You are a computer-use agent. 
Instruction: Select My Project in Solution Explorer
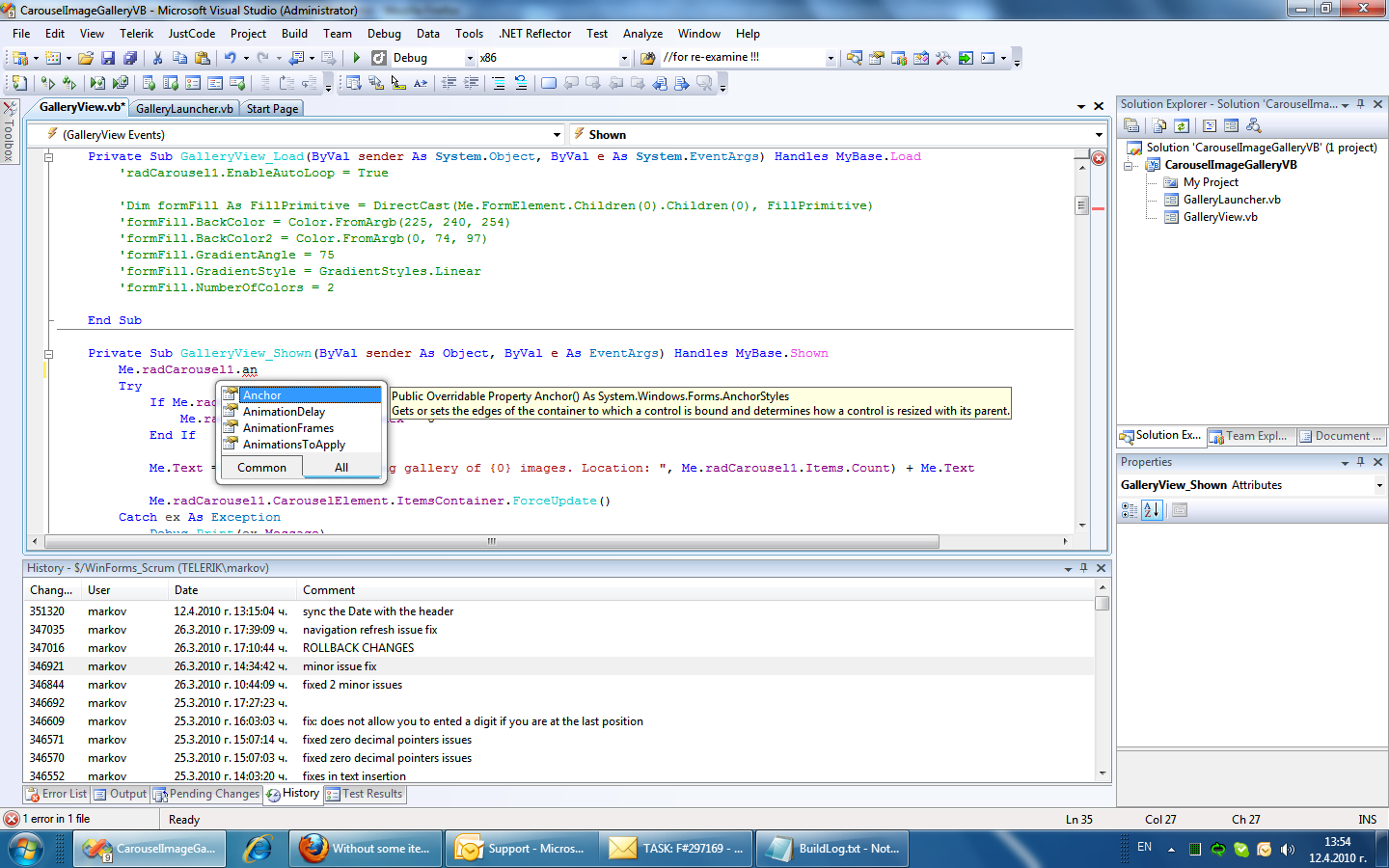1211,182
